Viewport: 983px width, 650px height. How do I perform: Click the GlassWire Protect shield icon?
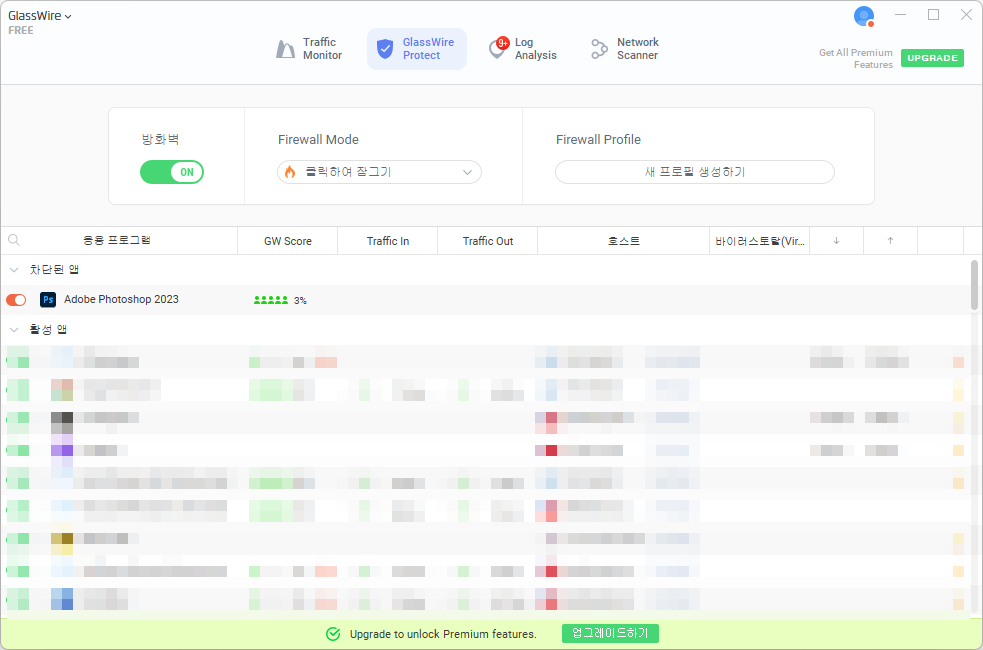(x=385, y=49)
